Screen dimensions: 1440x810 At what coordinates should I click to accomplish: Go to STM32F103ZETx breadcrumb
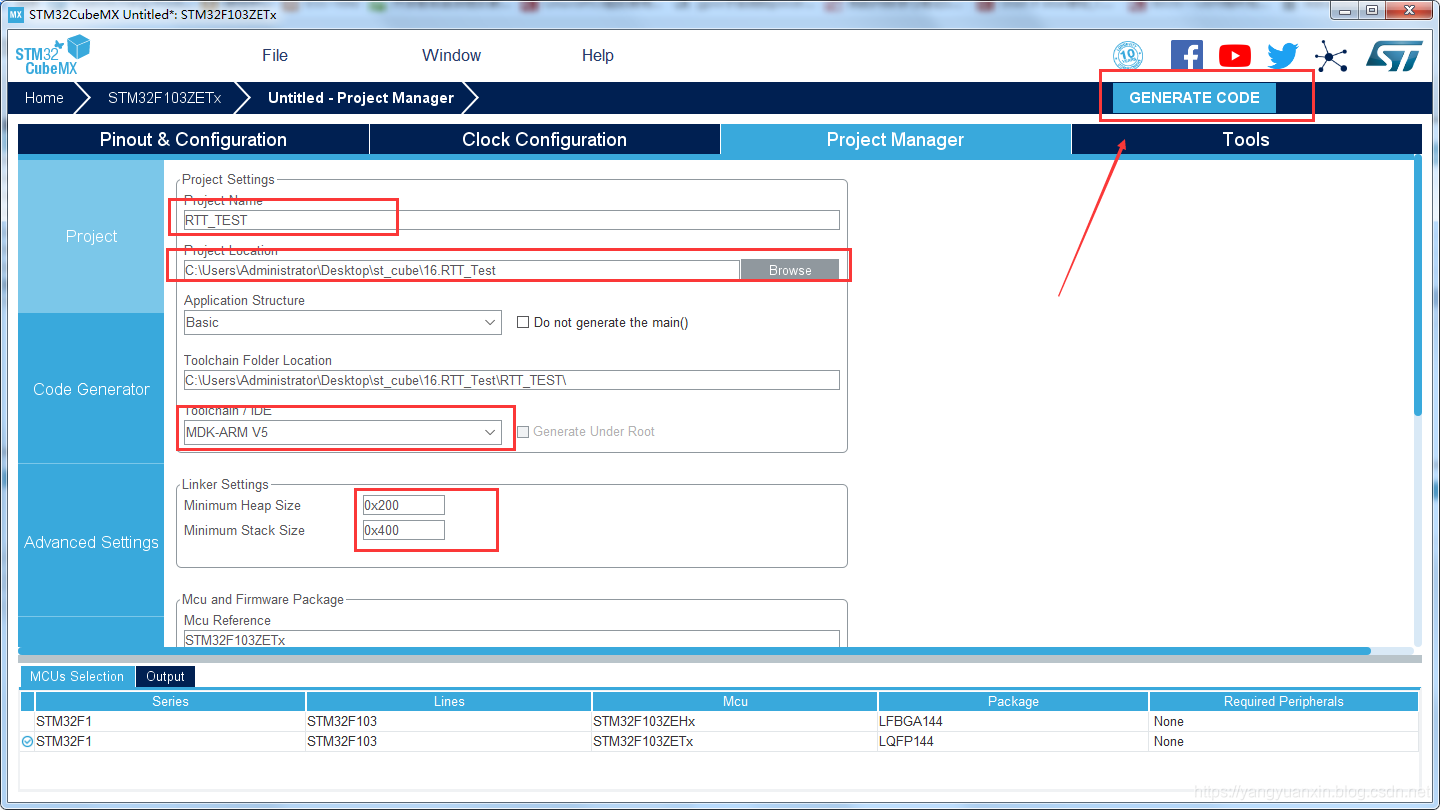(164, 98)
